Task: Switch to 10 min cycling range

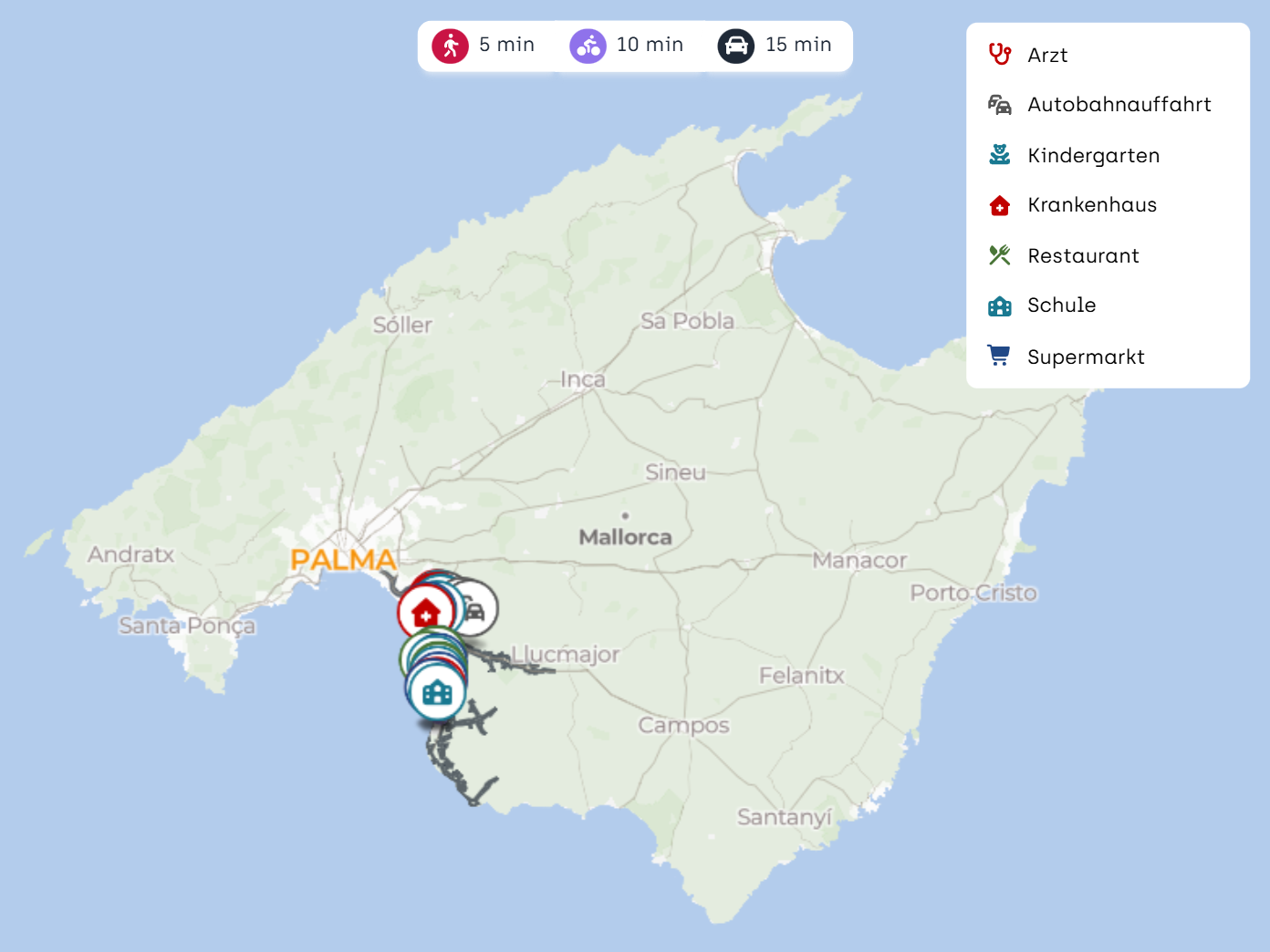Action: click(650, 45)
